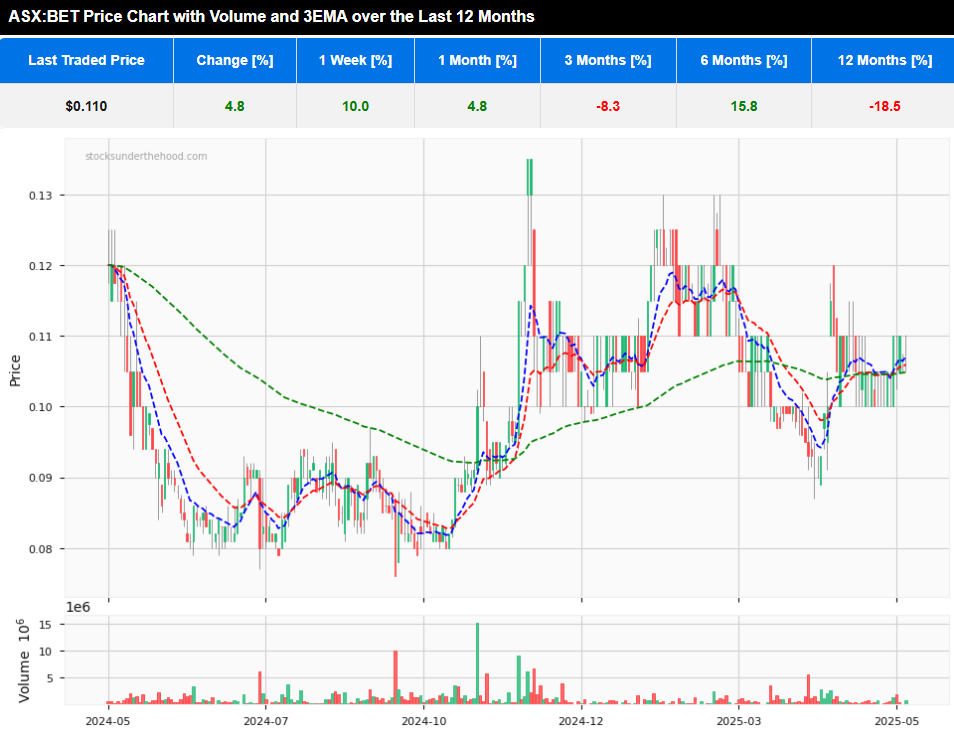Select the '1 Month [%]' column header
This screenshot has height=736, width=954.
(478, 60)
